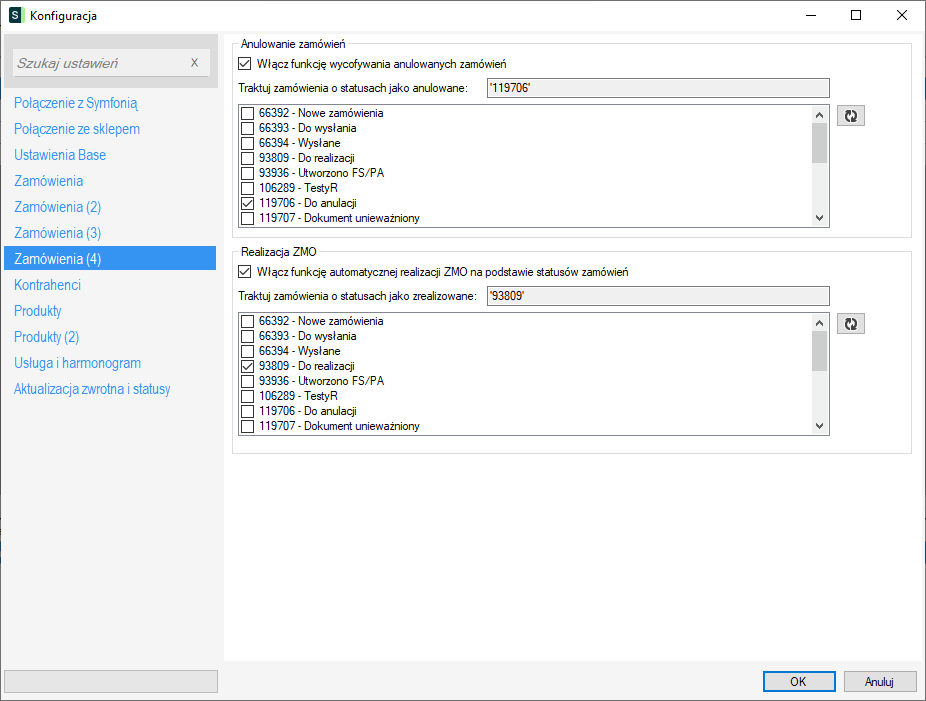Toggle automatic ZMO realization function checkbox
This screenshot has height=701, width=926.
click(x=245, y=272)
